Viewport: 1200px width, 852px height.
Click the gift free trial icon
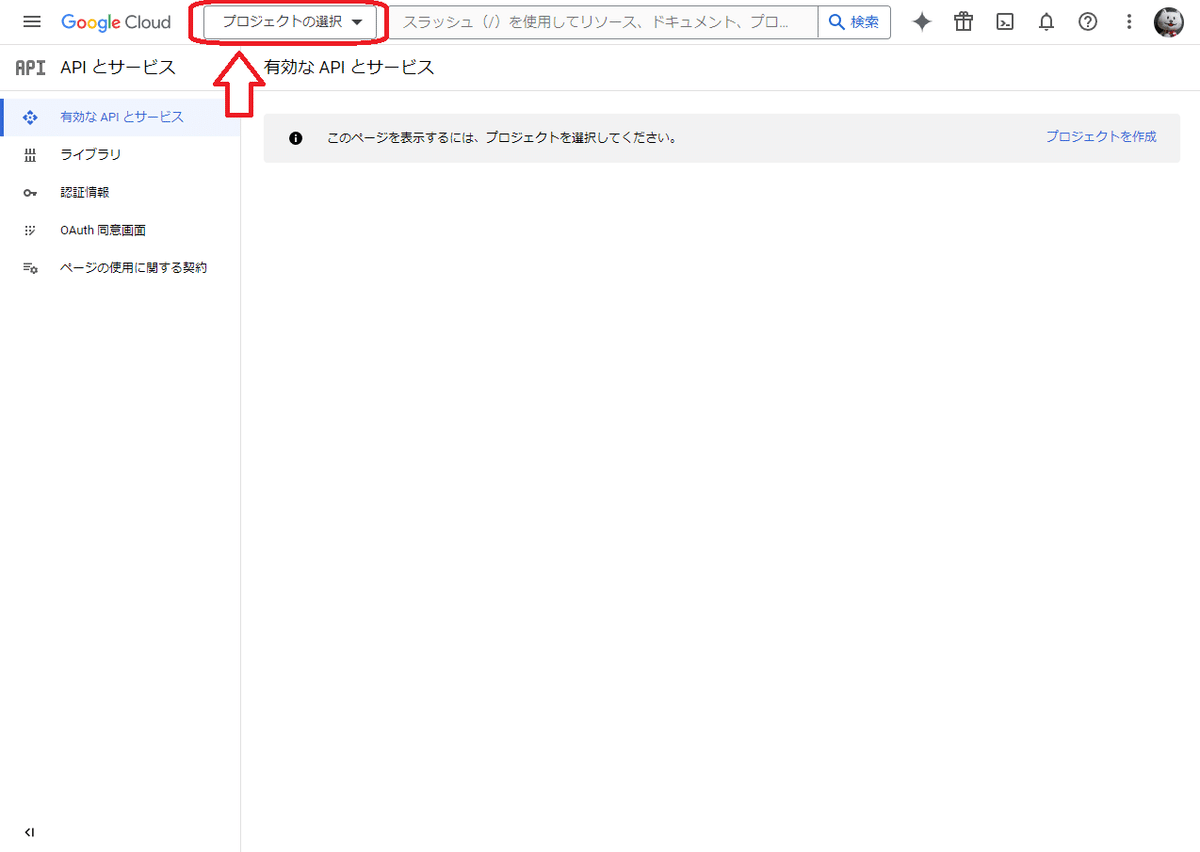point(963,22)
